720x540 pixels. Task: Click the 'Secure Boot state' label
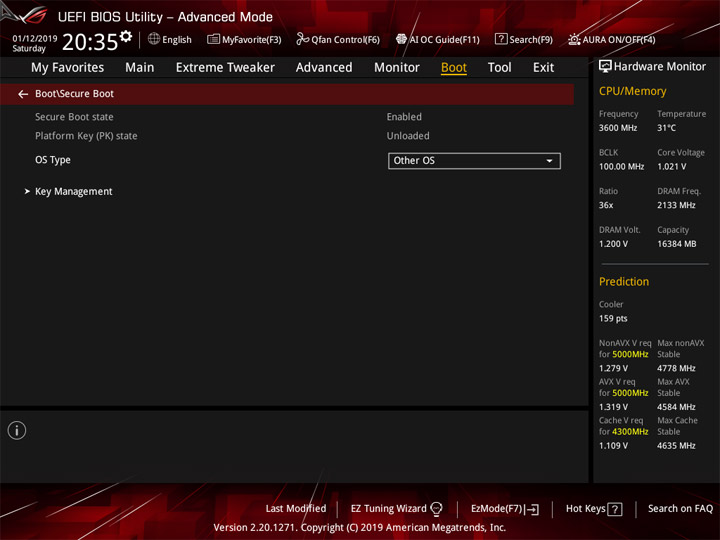coord(74,117)
